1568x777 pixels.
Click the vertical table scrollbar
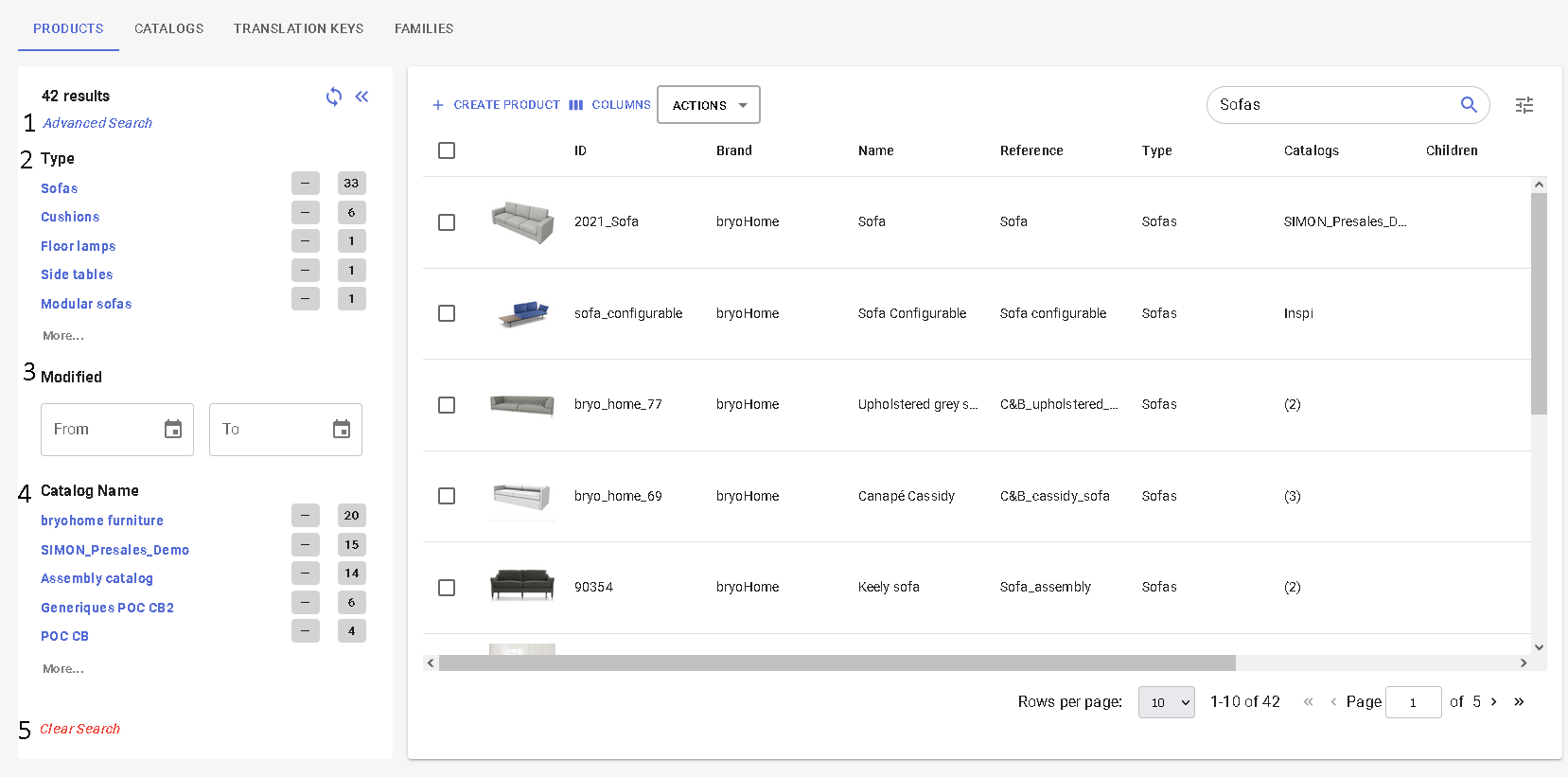tap(1539, 304)
